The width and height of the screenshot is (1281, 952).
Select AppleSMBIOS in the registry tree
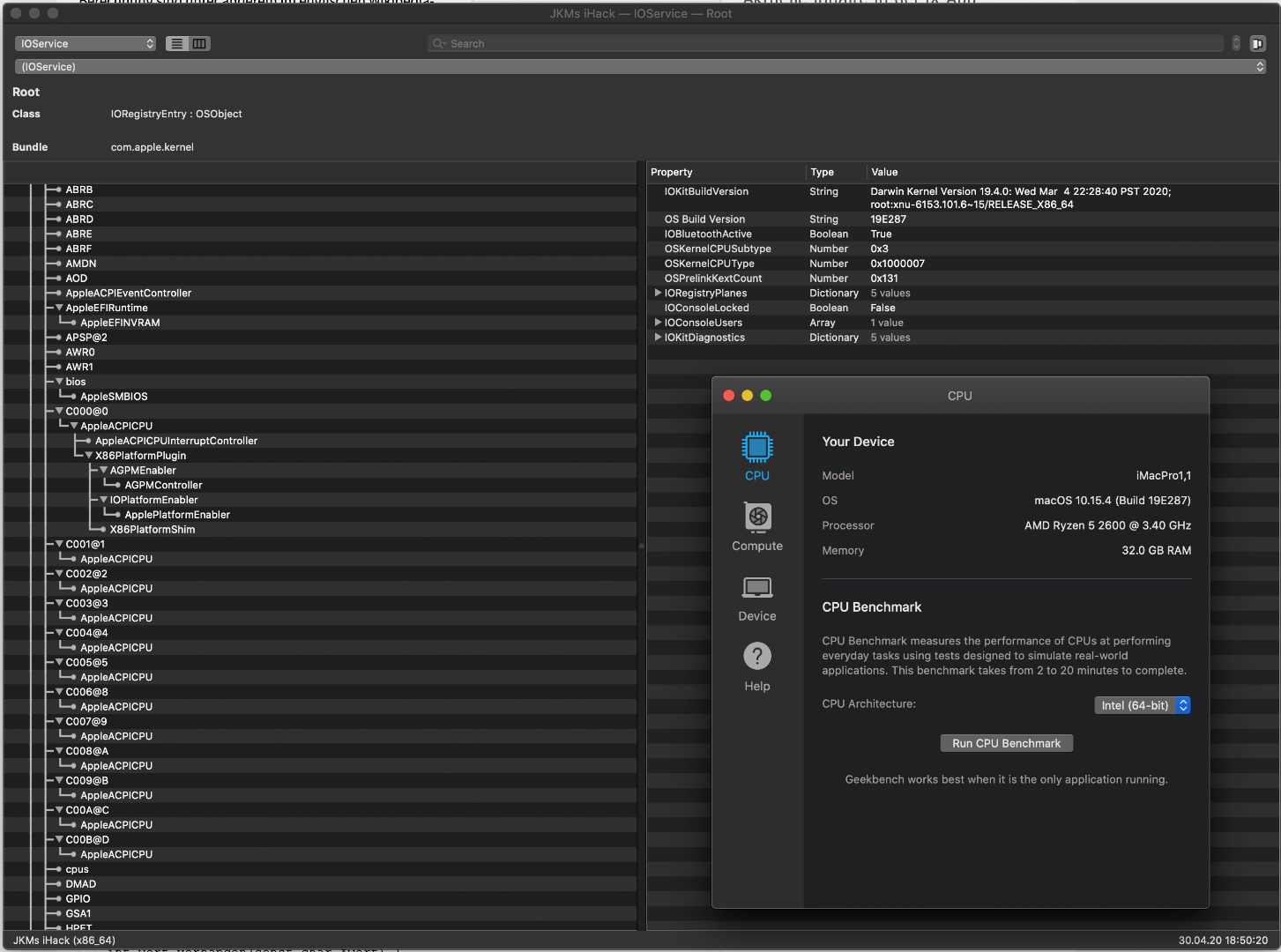point(114,397)
